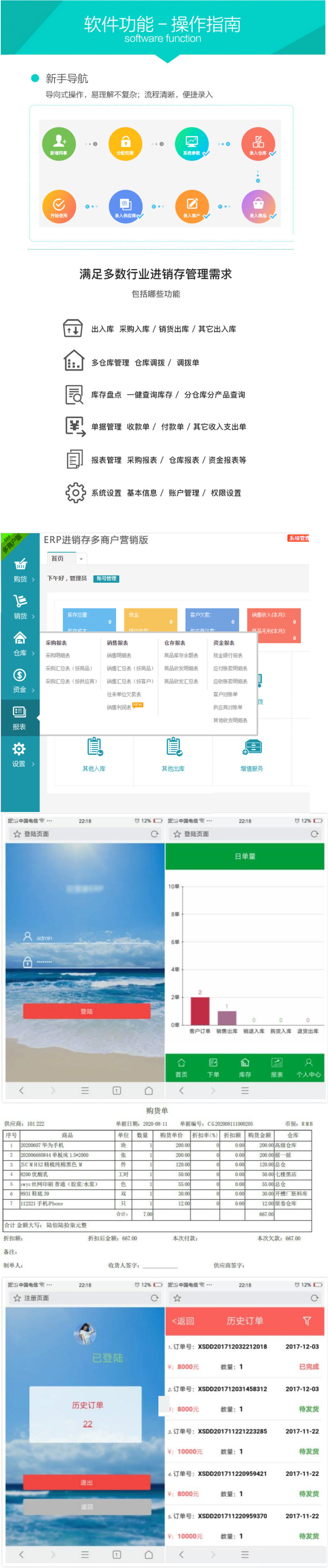Viewport: 328px width, 1568px height.
Task: Tap the bookmark star beside 注册页面
Action: (17, 1298)
